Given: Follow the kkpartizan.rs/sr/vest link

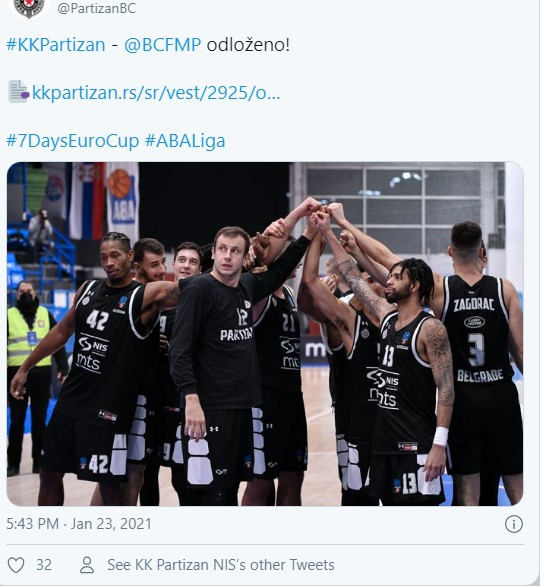Looking at the screenshot, I should click(x=156, y=92).
